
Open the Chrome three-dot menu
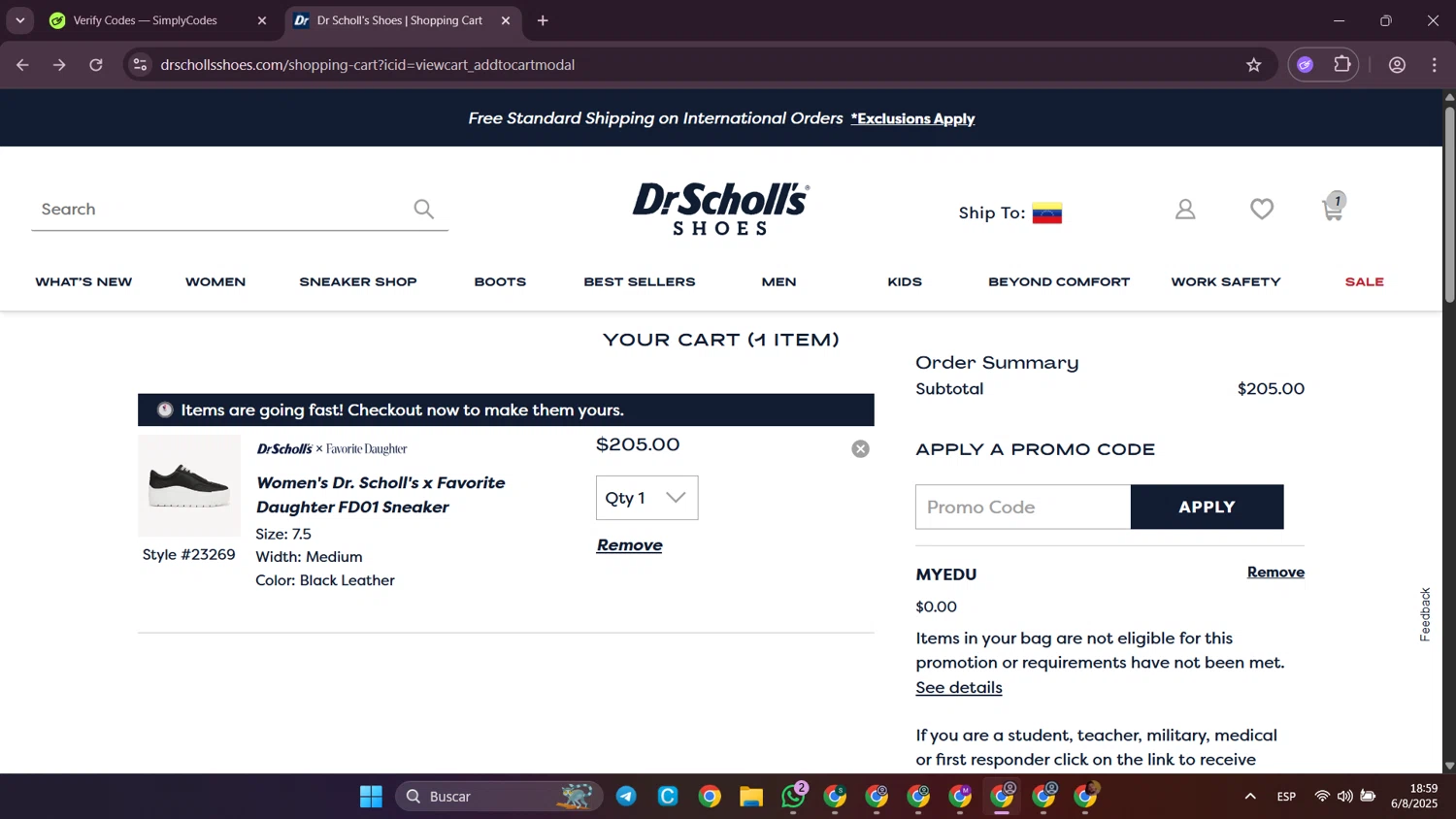1435,65
